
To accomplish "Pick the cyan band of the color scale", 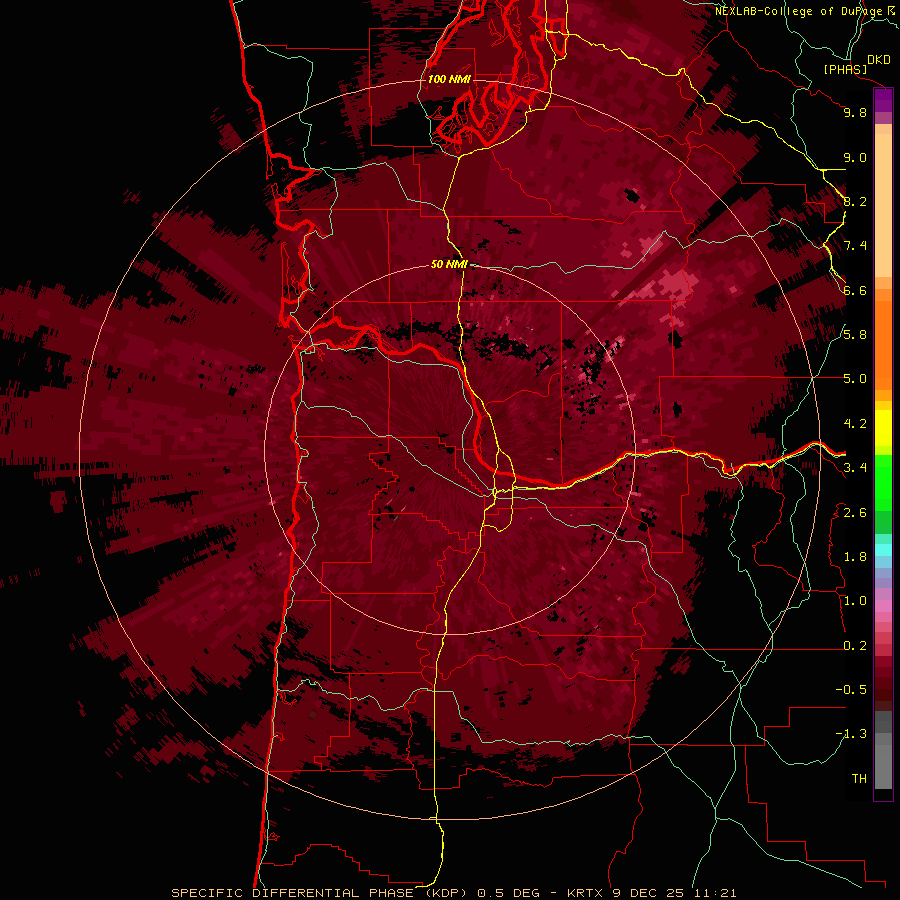I will [x=883, y=550].
